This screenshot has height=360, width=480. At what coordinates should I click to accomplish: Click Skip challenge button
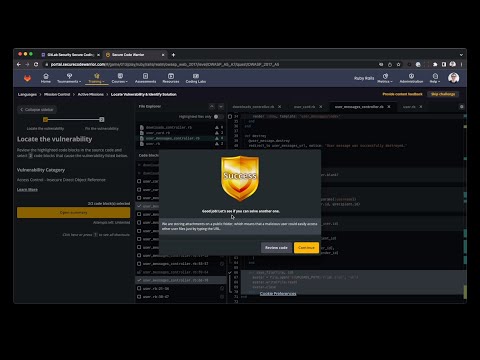coord(443,94)
